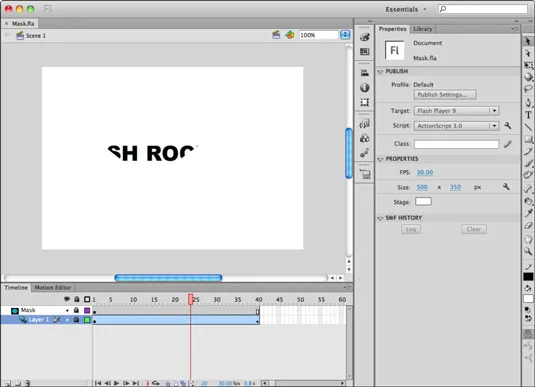This screenshot has height=387, width=535.
Task: Select the Rectangle tool
Action: point(528,139)
